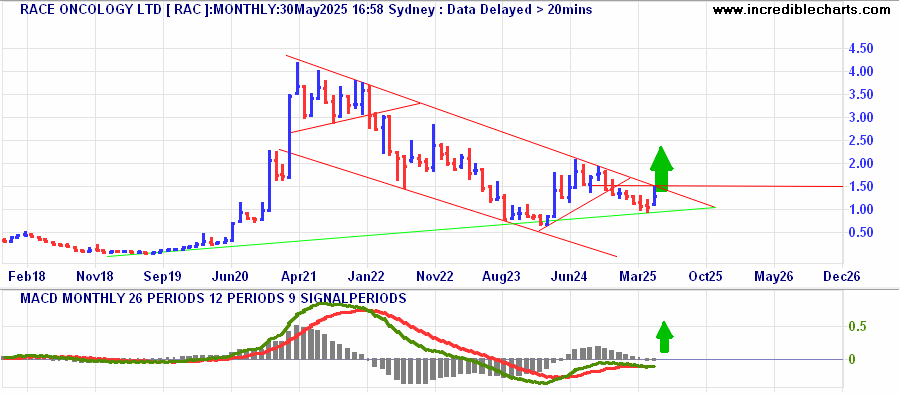900x395 pixels.
Task: Select the 1.00 price axis label
Action: tap(860, 210)
